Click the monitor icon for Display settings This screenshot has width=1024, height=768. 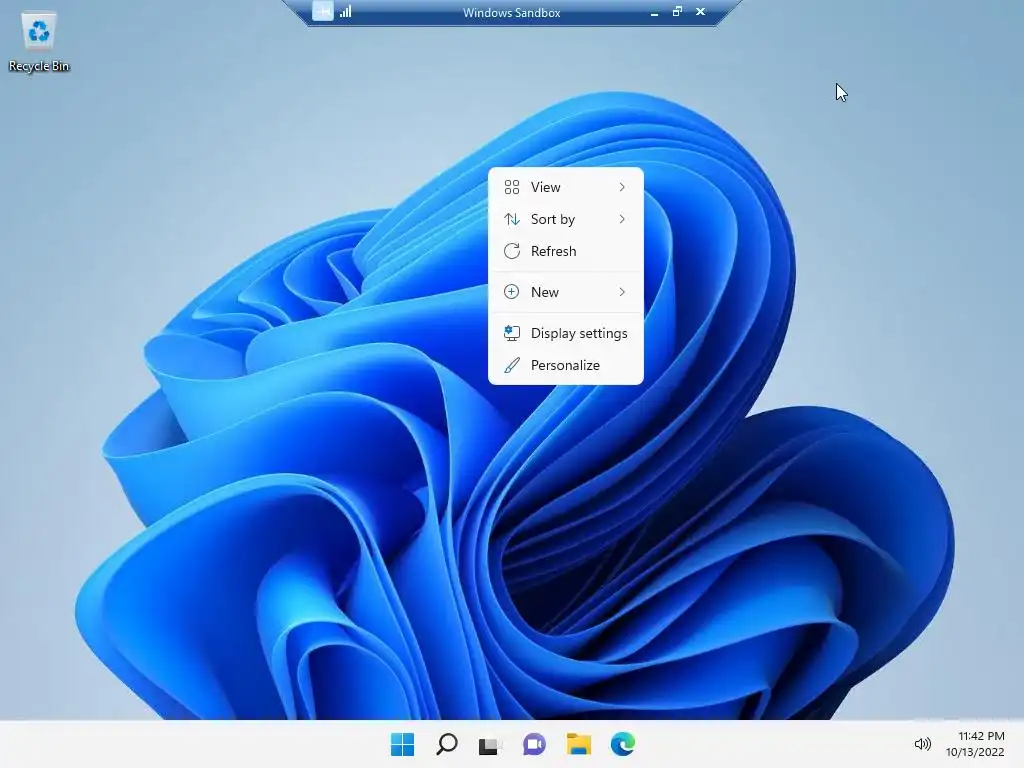pos(512,333)
